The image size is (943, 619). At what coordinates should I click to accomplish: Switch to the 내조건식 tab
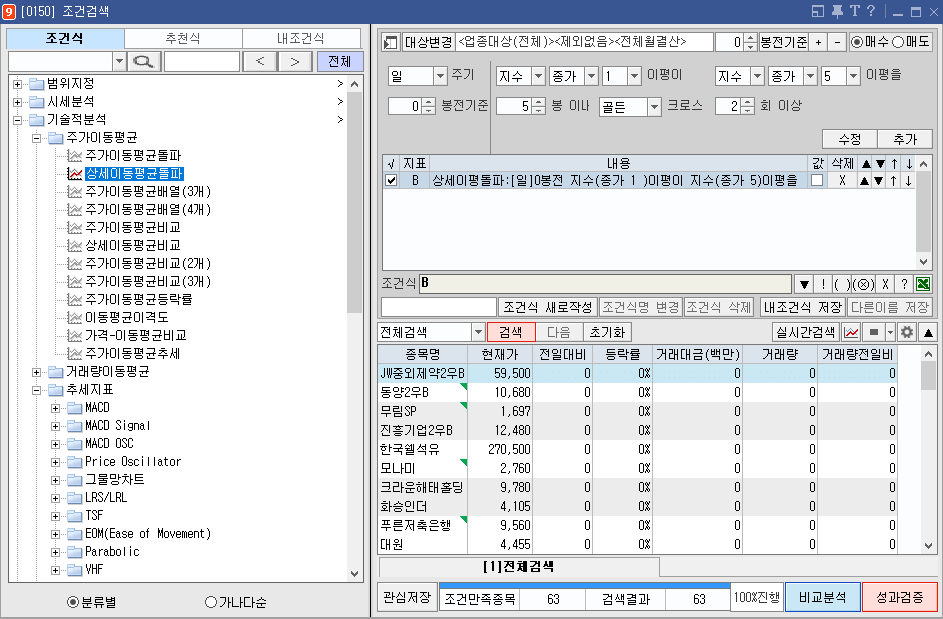pos(302,36)
